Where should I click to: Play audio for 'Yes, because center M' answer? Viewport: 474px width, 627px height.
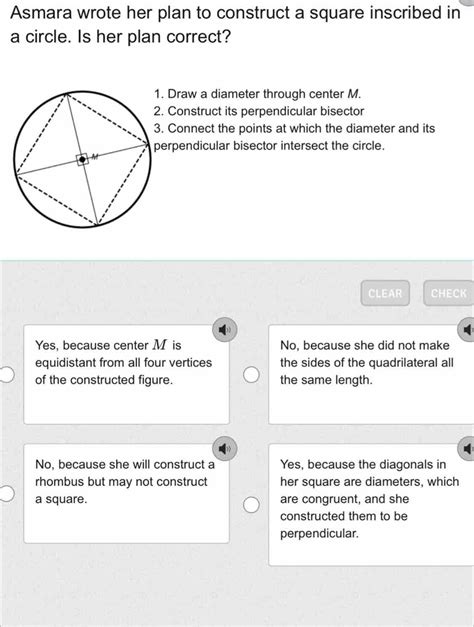pos(224,330)
